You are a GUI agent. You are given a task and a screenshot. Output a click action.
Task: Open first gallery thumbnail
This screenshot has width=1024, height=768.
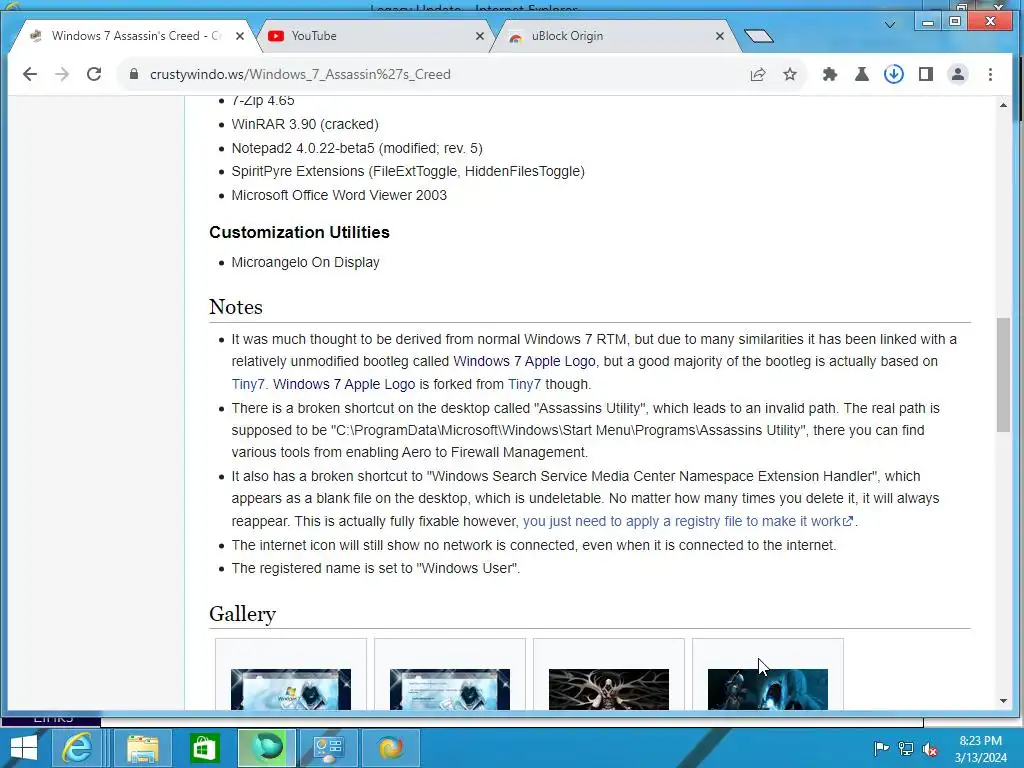[x=291, y=688]
